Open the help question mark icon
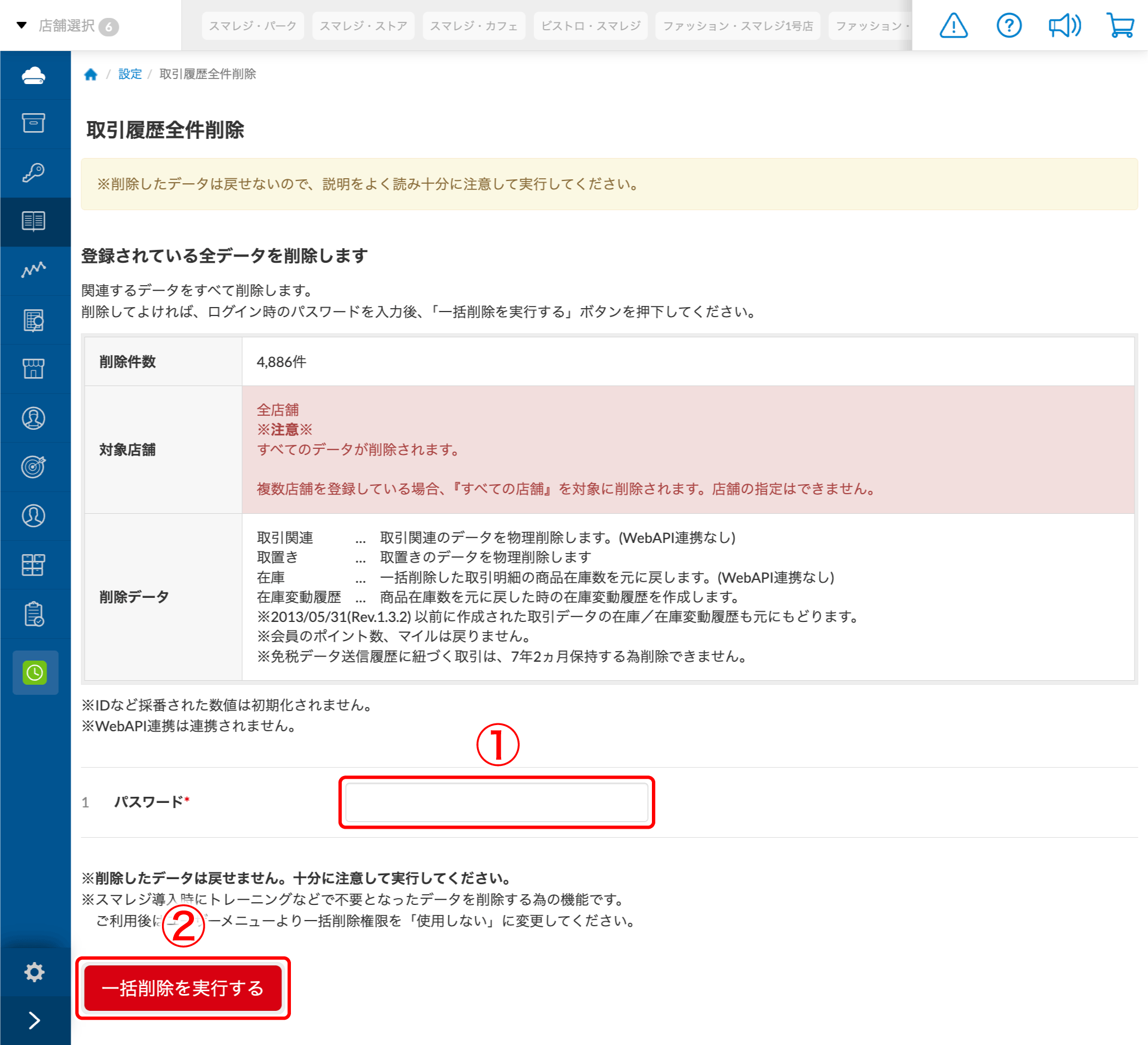The width and height of the screenshot is (1148, 1045). point(1008,26)
